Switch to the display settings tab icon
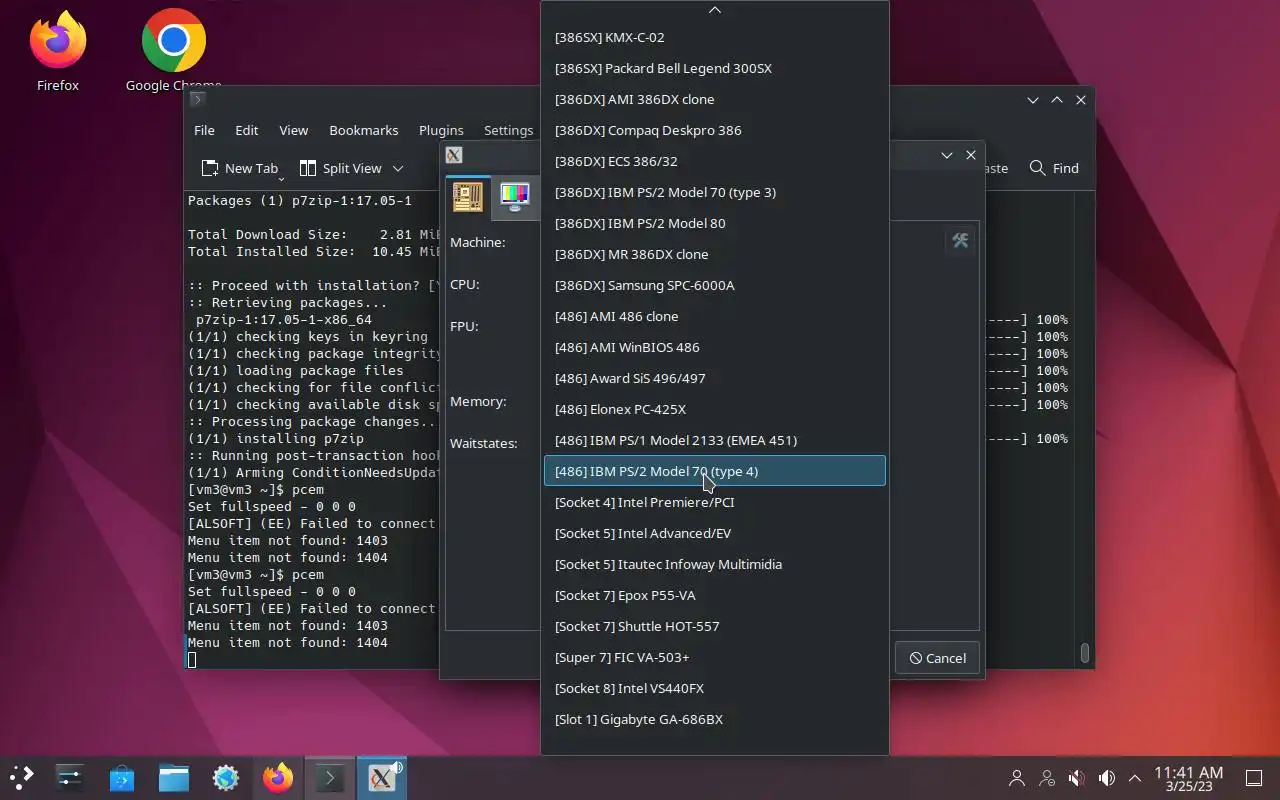This screenshot has width=1280, height=800. 515,197
